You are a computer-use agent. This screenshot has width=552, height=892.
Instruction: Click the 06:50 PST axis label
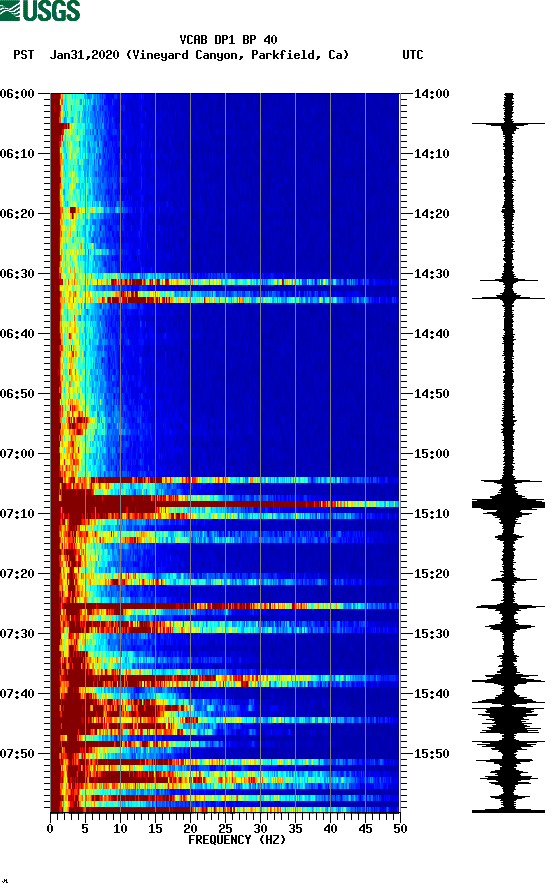tap(17, 394)
